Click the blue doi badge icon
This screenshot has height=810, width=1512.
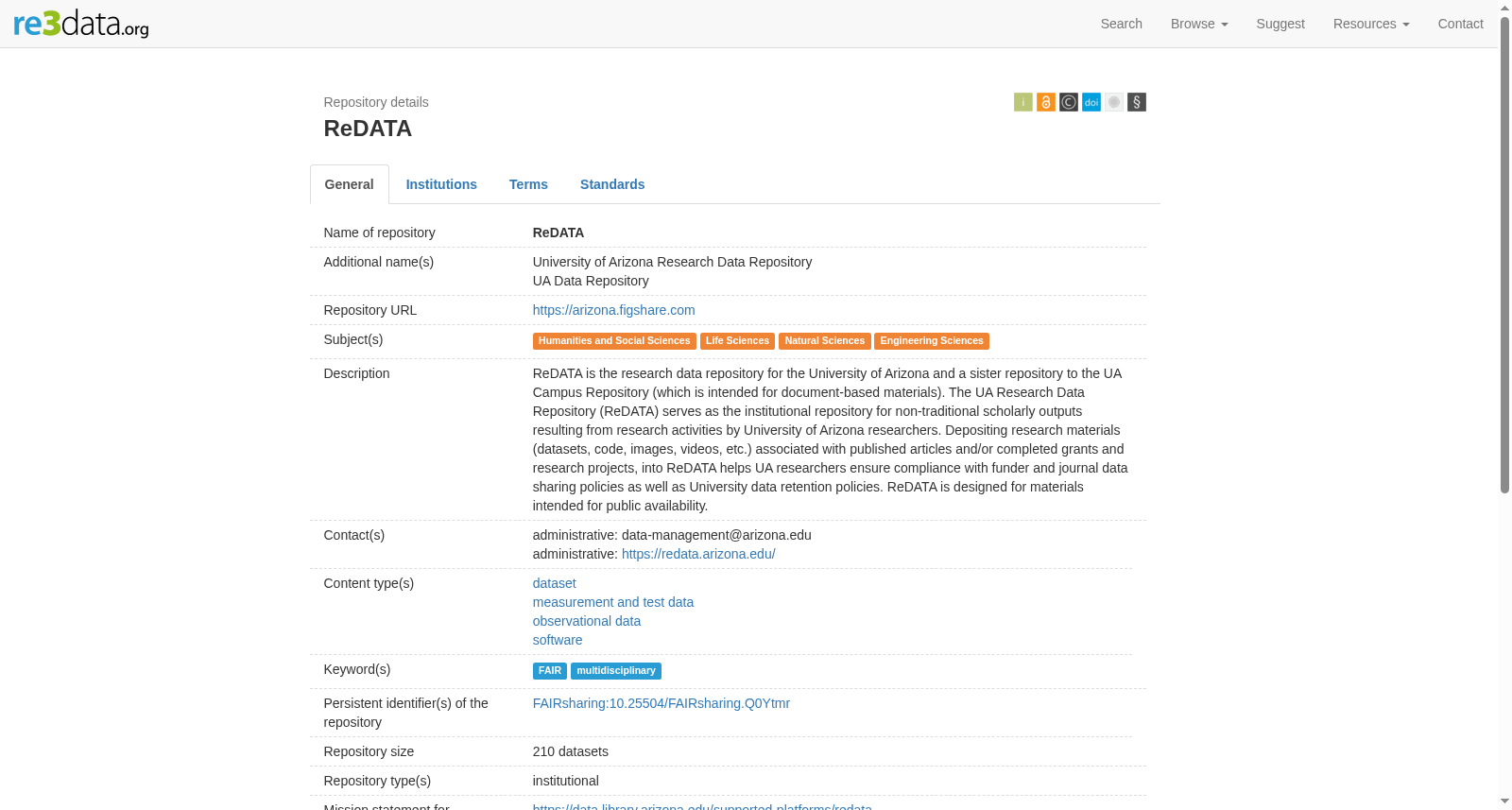pos(1091,102)
